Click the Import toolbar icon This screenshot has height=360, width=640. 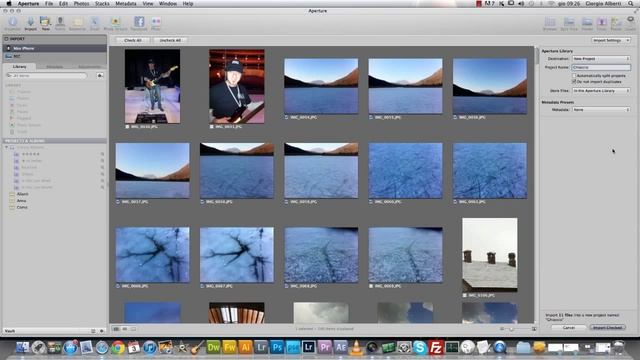click(x=30, y=23)
